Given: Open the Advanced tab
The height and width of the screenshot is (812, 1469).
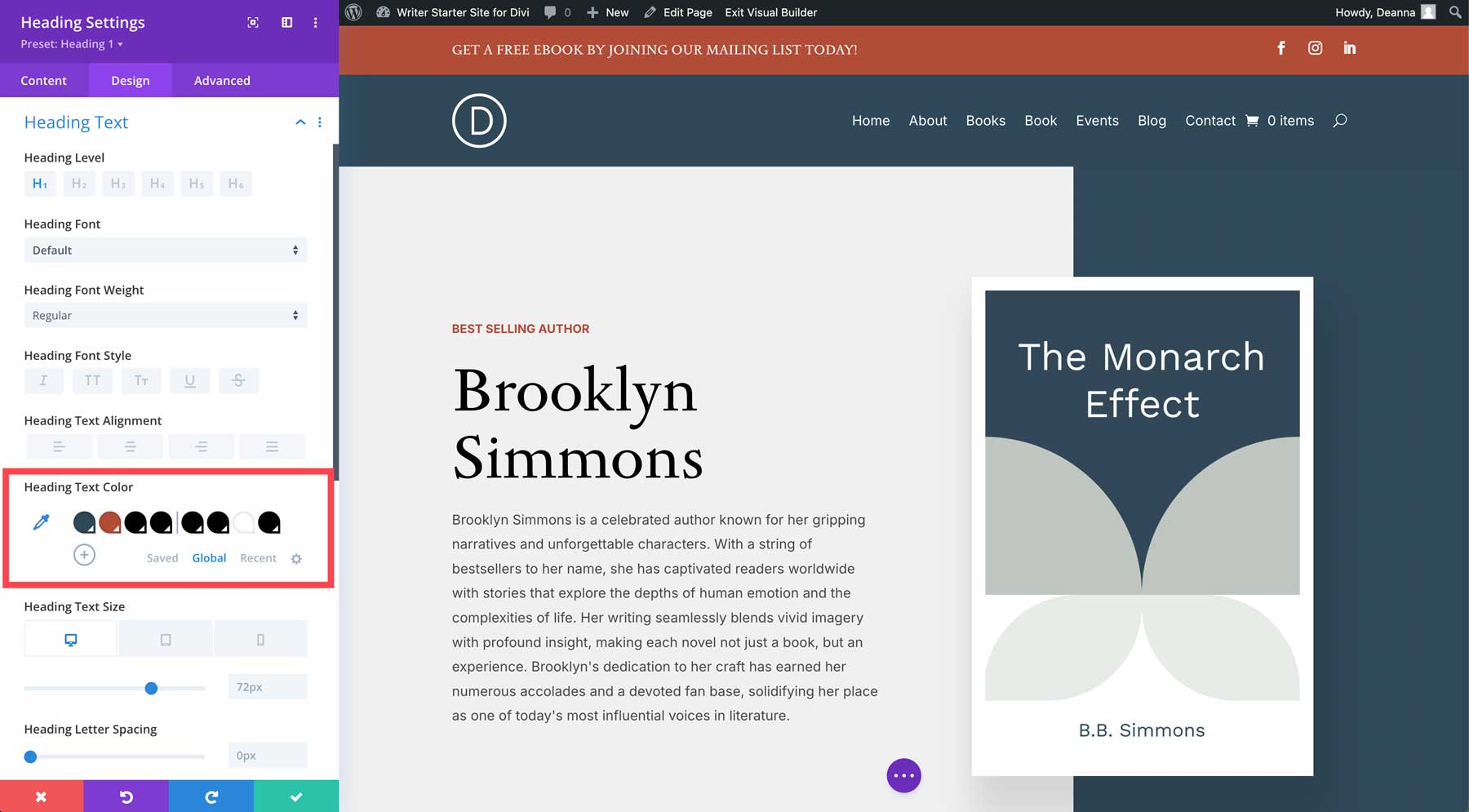Looking at the screenshot, I should [221, 80].
